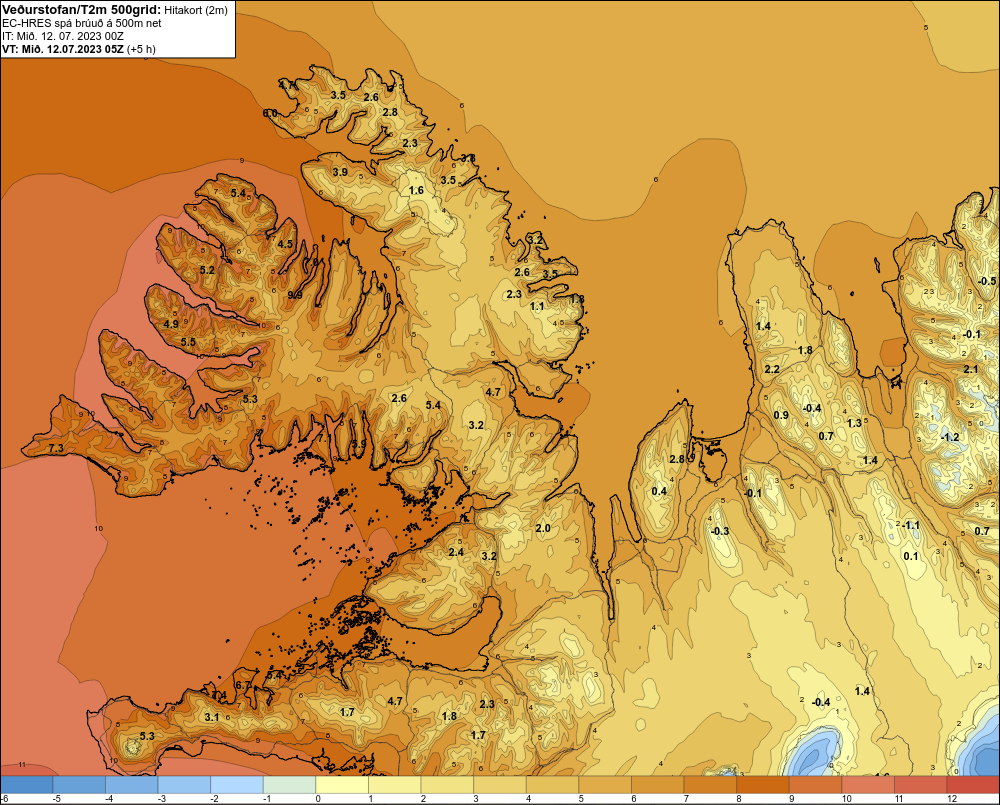The height and width of the screenshot is (805, 1000).
Task: Click the 1.3 temperature value
Action: click(855, 423)
